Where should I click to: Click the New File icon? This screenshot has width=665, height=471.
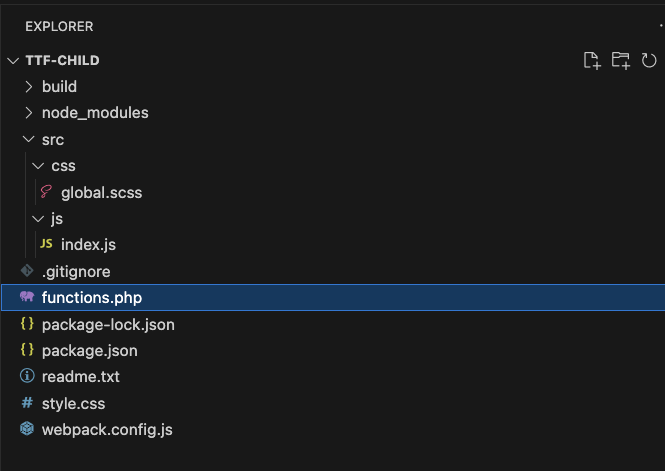tap(592, 60)
